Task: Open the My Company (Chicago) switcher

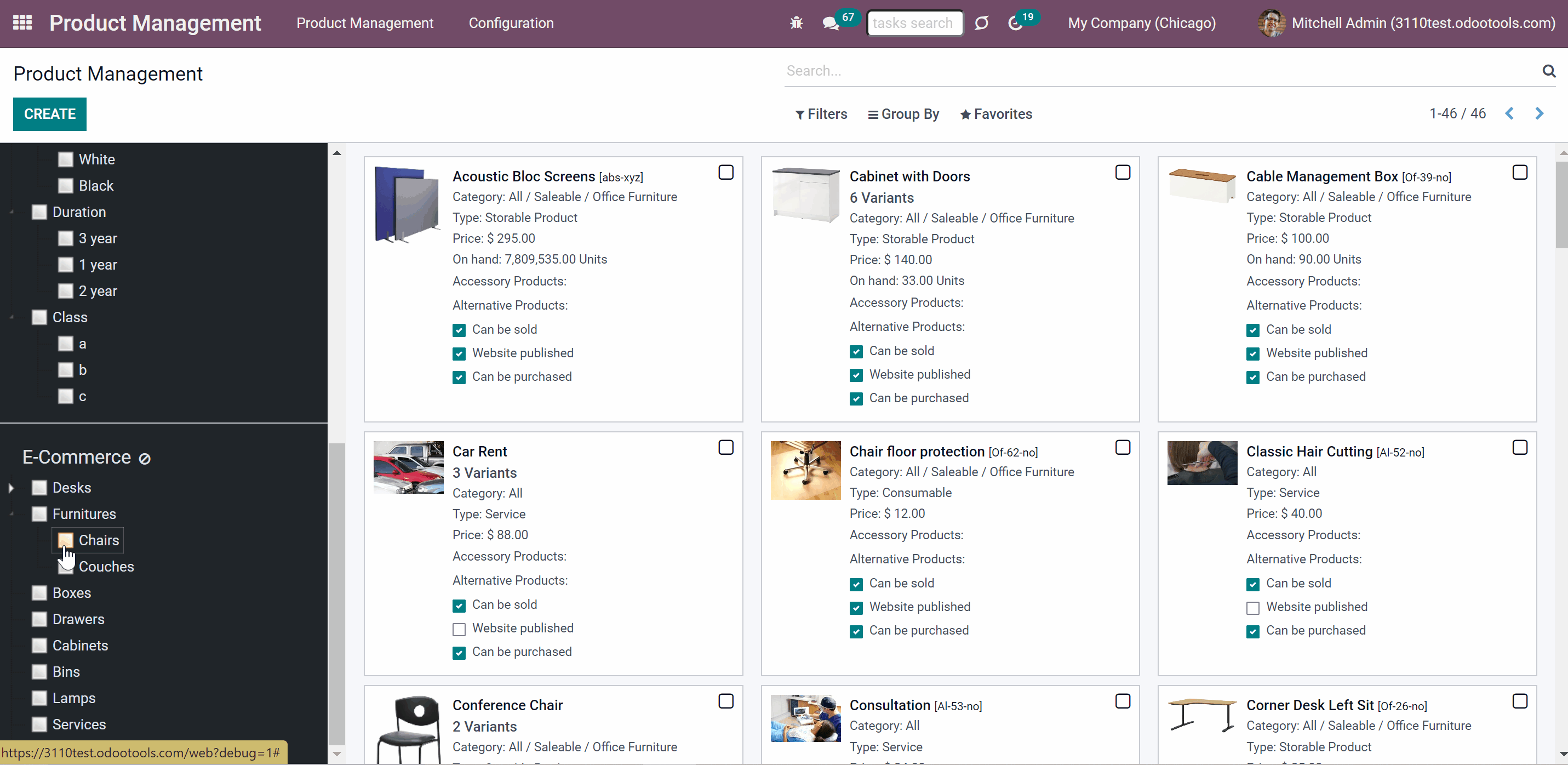Action: (1142, 23)
